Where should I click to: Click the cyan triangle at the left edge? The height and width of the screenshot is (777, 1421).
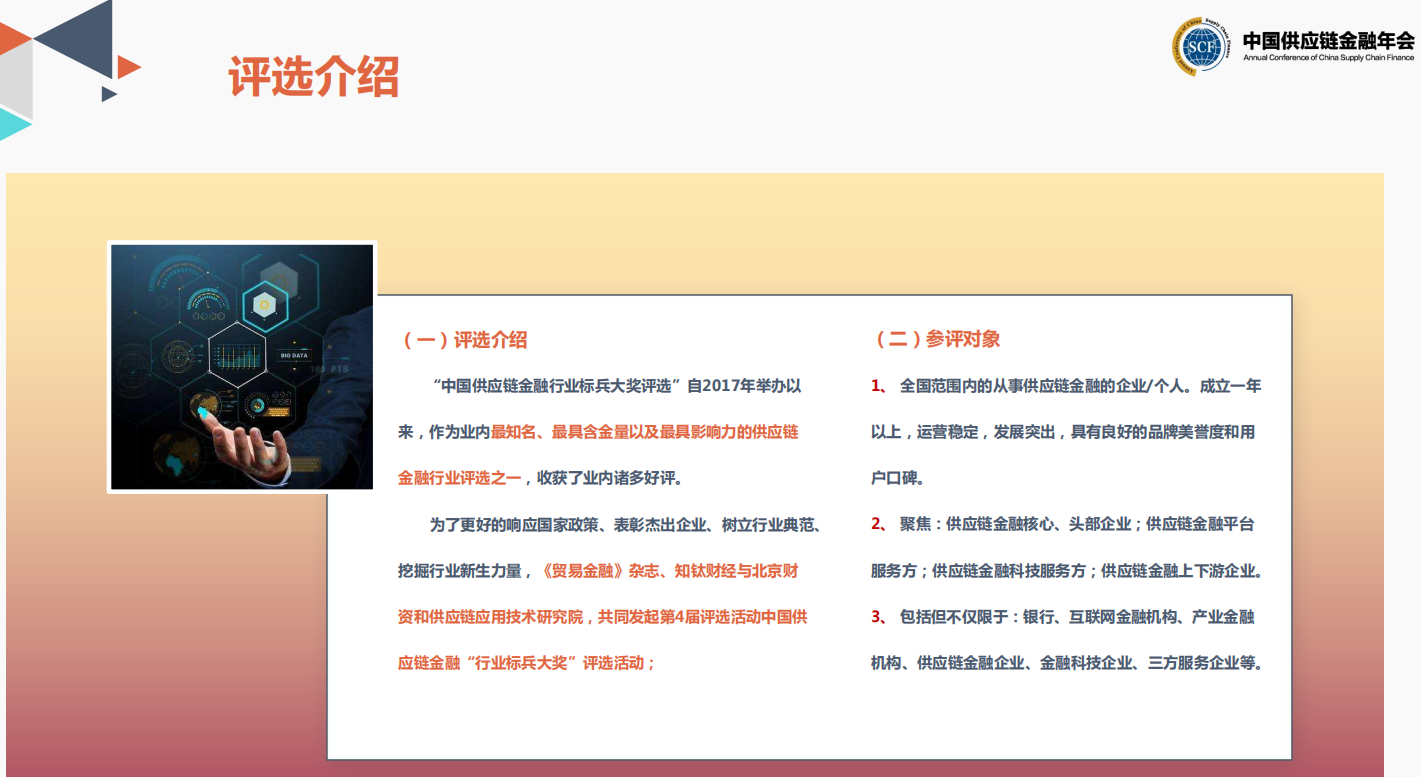(12, 124)
